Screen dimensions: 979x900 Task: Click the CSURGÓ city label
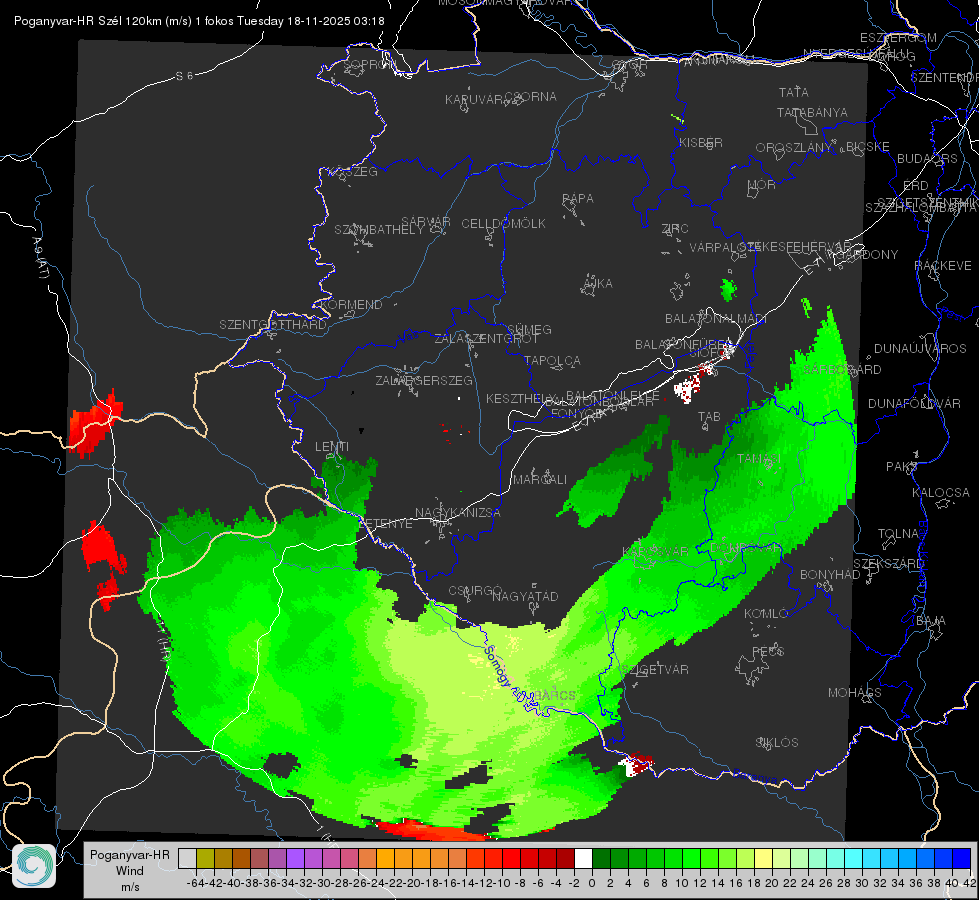tap(475, 591)
